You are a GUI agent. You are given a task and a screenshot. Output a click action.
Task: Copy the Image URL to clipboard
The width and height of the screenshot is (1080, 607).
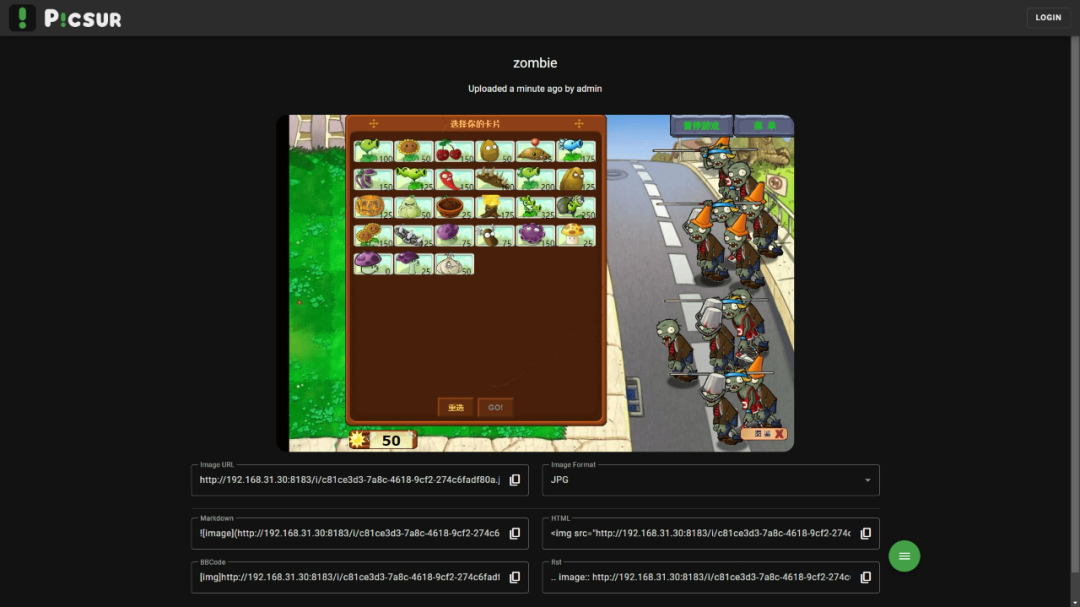click(x=515, y=480)
